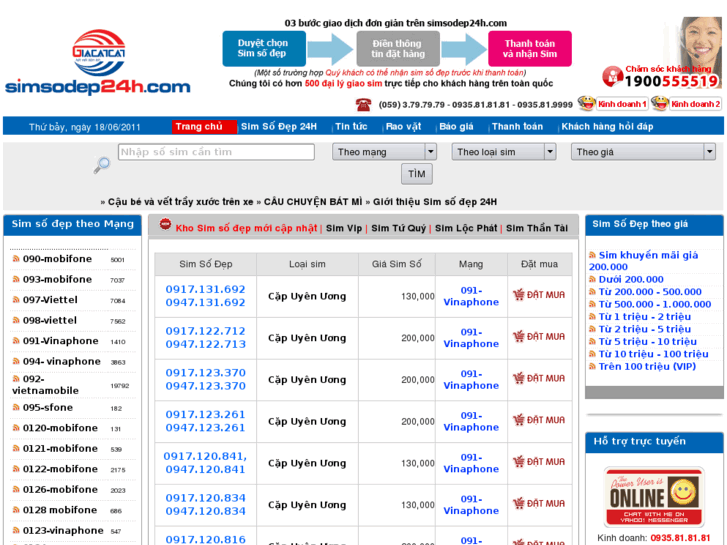Open the Theo mạng dropdown
Viewport: 727px width, 545px height.
coord(384,152)
